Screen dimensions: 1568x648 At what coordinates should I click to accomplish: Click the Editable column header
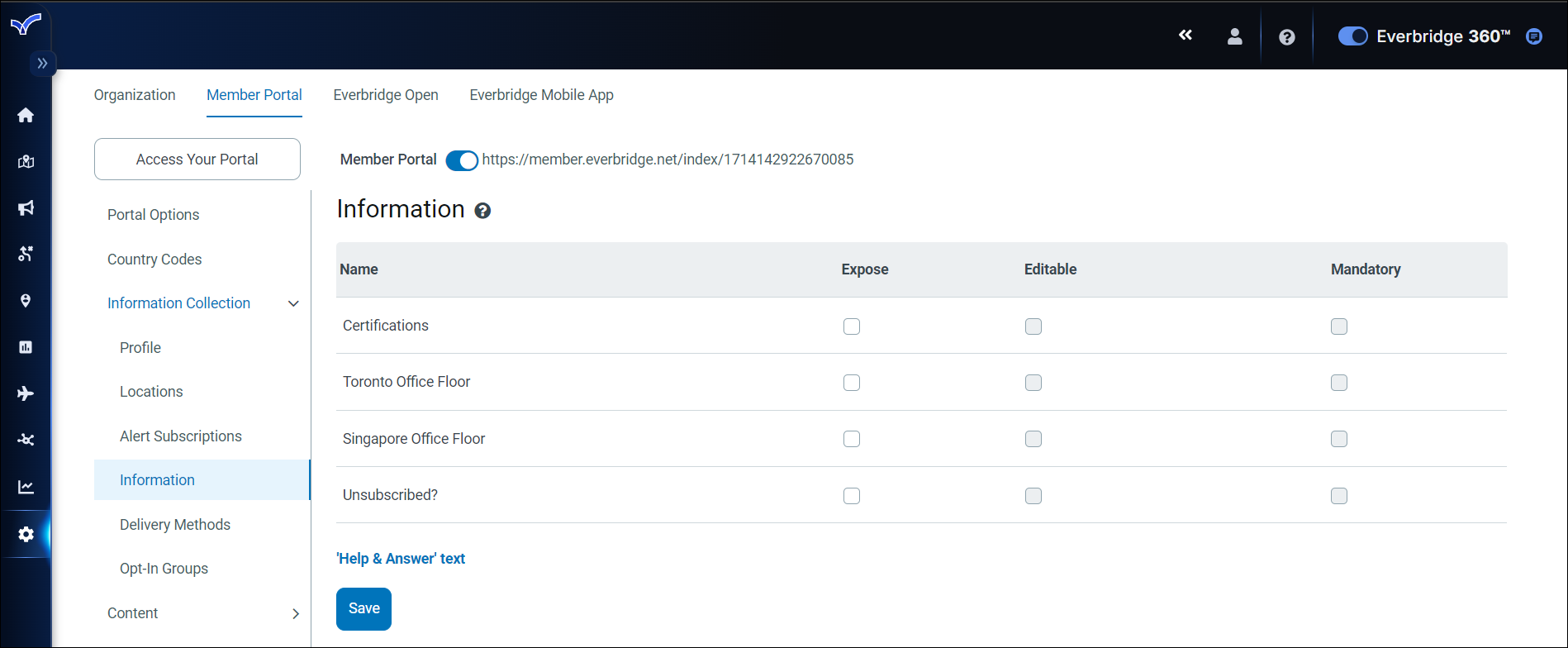point(1050,269)
